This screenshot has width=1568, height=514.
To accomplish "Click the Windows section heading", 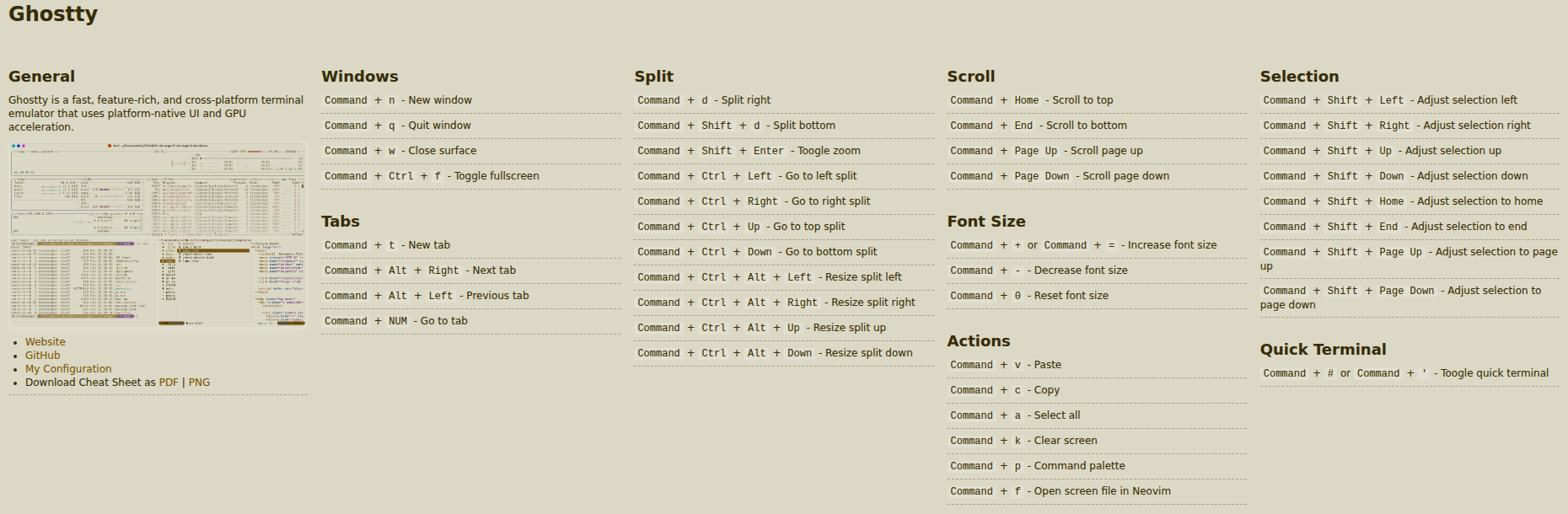I will 360,77.
